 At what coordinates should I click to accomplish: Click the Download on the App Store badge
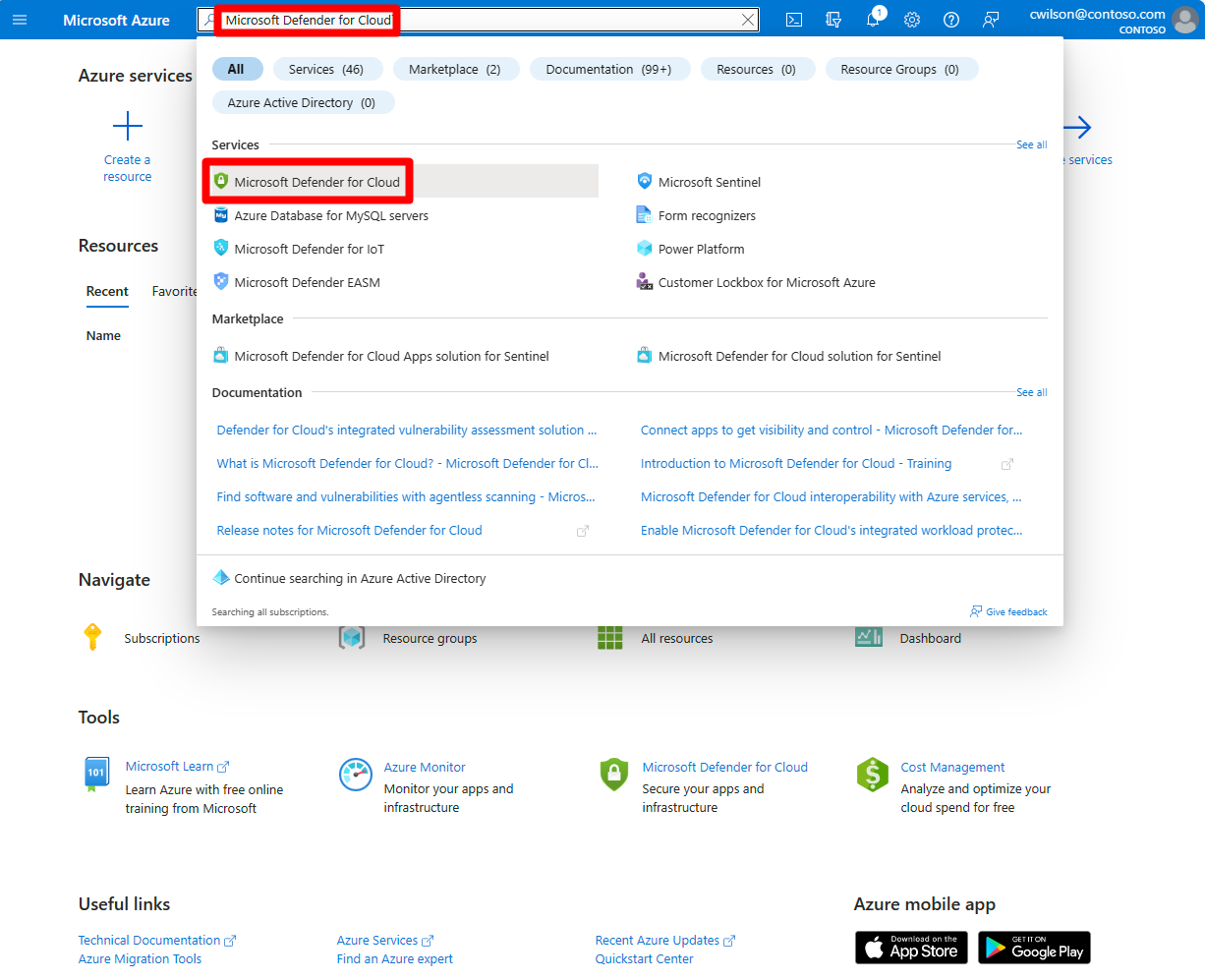pos(911,948)
